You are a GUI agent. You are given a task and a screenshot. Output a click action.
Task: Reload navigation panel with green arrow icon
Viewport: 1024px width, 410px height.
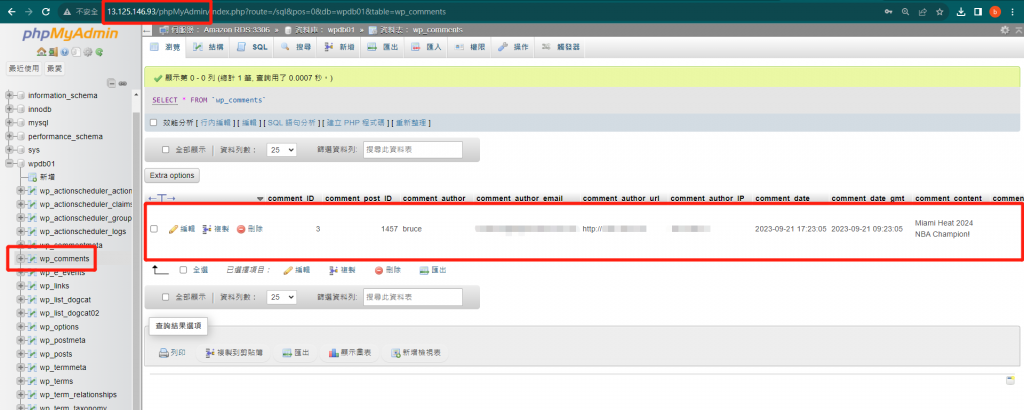pyautogui.click(x=99, y=52)
